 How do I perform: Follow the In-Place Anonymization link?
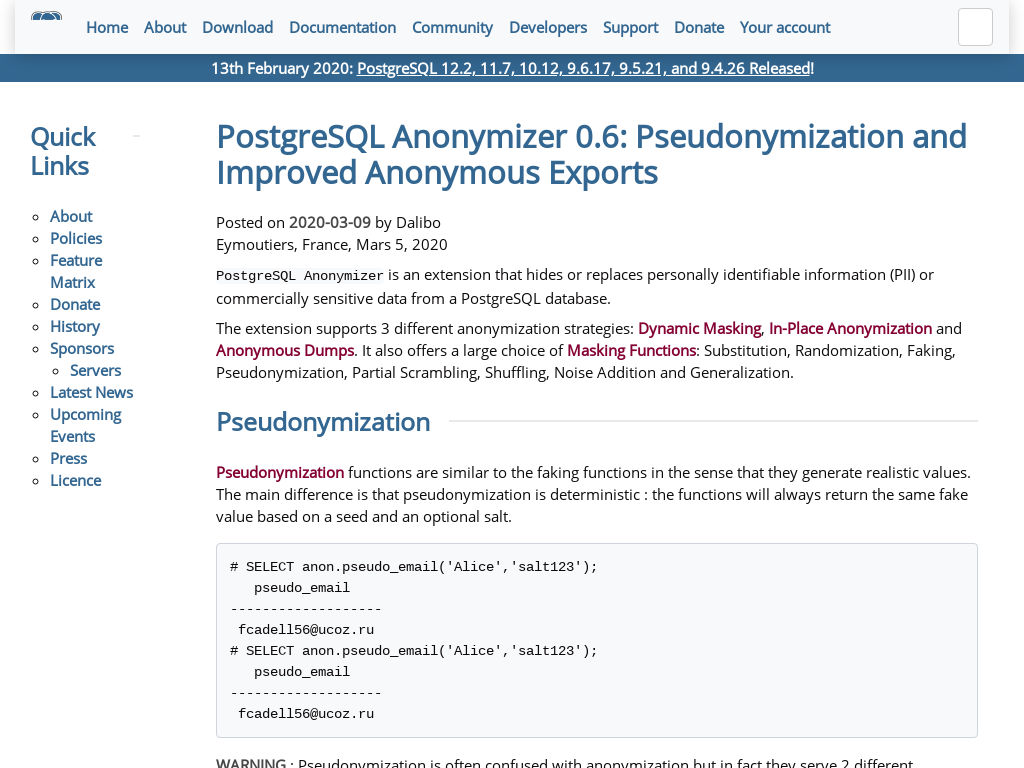(850, 328)
